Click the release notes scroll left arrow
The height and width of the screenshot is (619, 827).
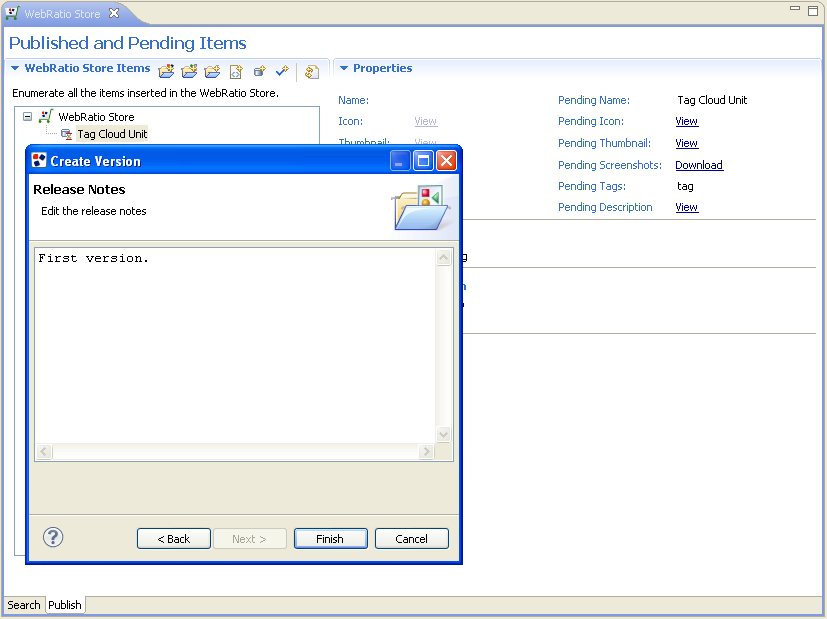point(44,451)
